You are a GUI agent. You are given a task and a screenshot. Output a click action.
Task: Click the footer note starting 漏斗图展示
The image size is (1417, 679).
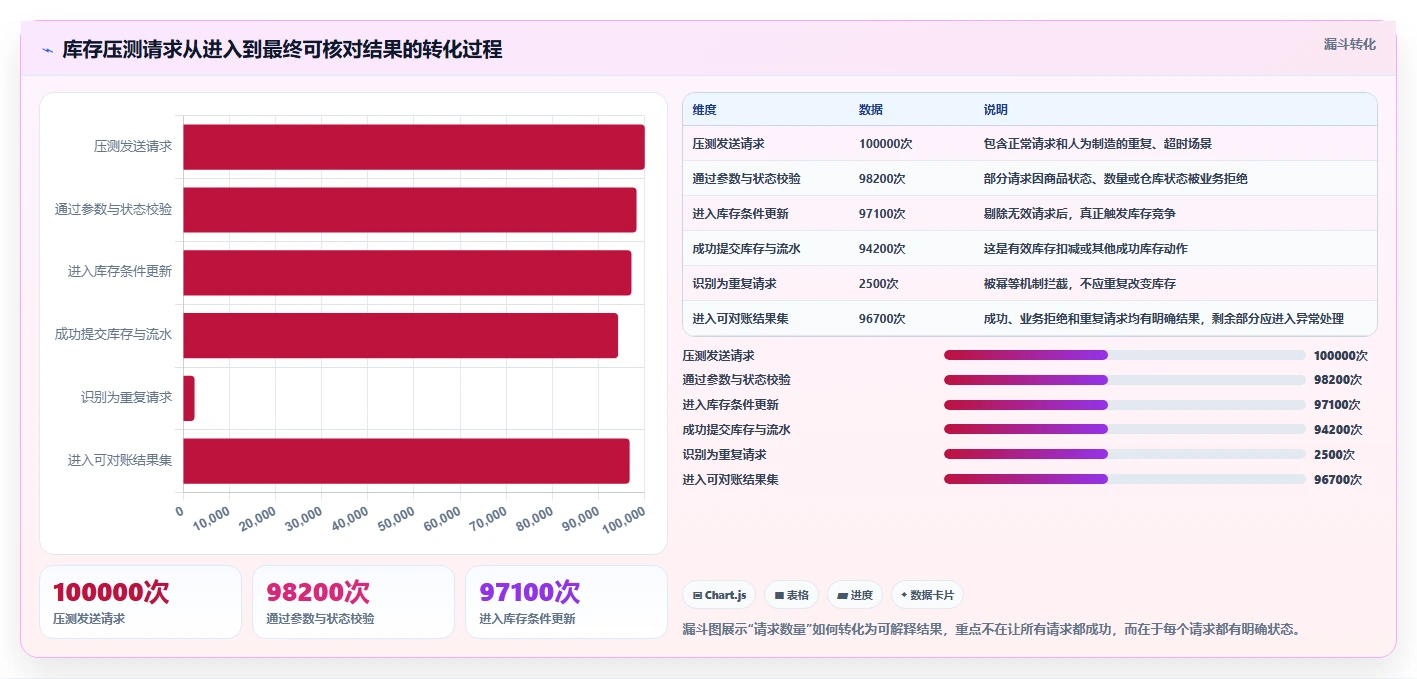click(x=991, y=629)
